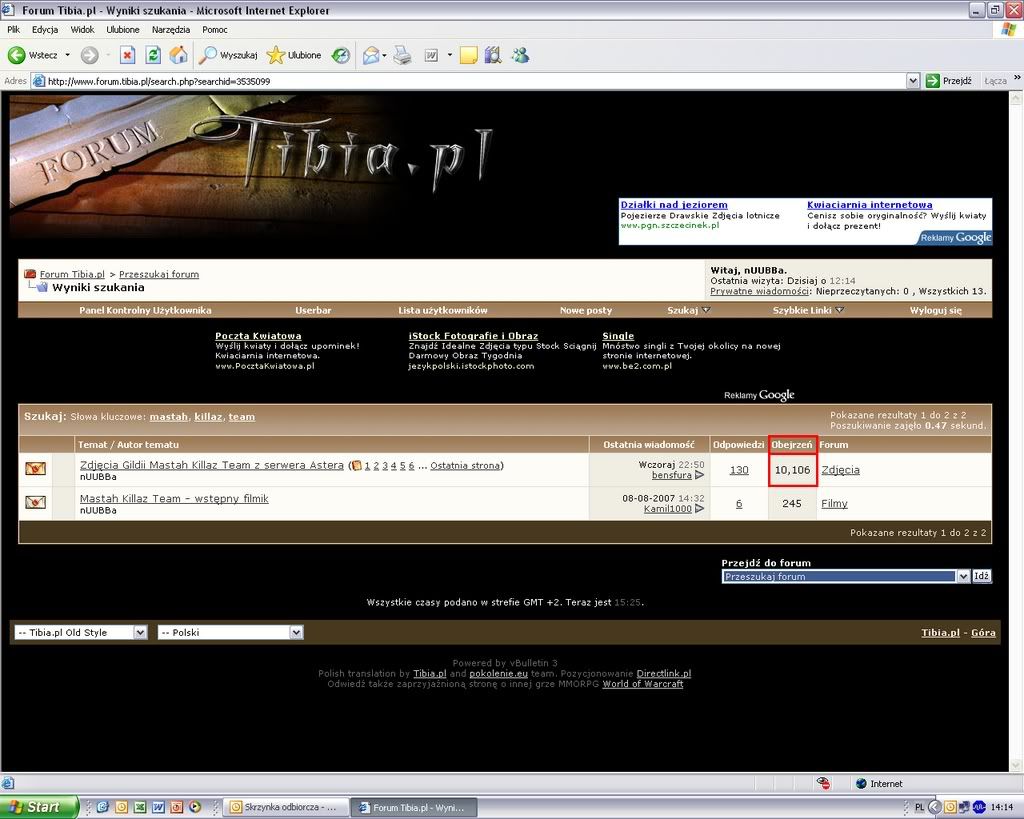Viewport: 1024px width, 819px height.
Task: Go to Ostatnia strona of the Zdjęcia thread
Action: [x=466, y=466]
